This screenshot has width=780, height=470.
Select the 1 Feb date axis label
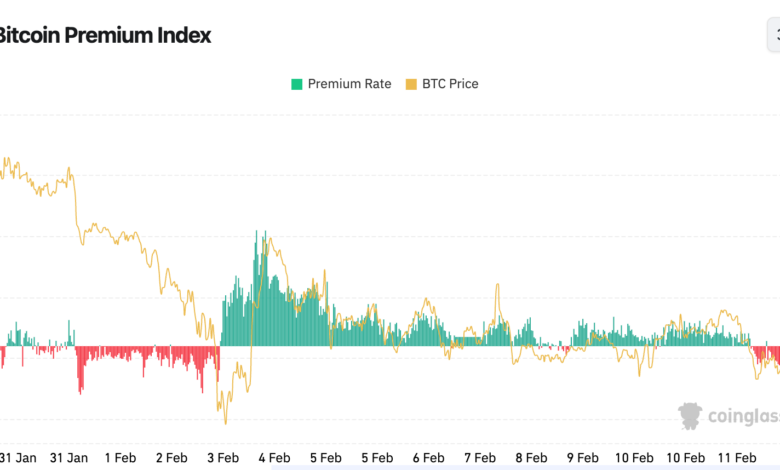[x=120, y=457]
